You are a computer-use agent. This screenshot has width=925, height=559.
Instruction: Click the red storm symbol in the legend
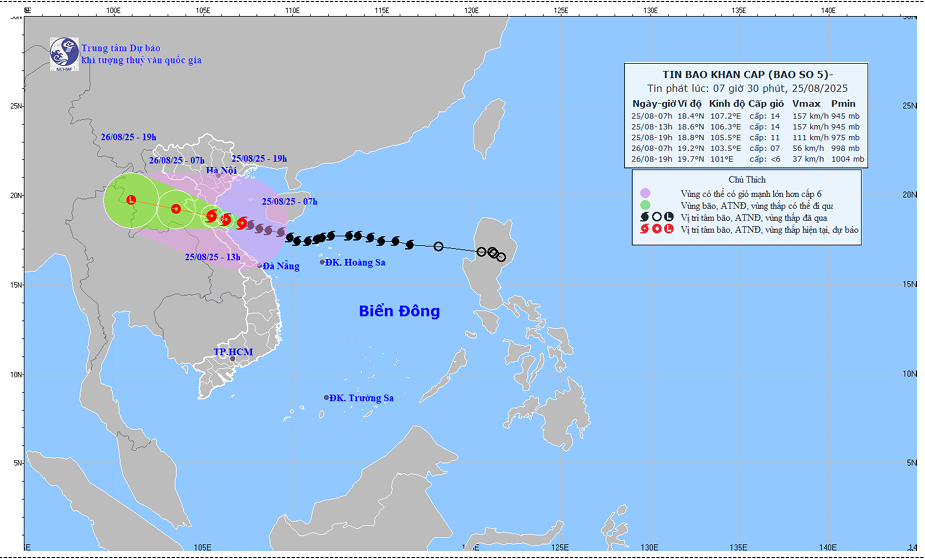pyautogui.click(x=644, y=229)
